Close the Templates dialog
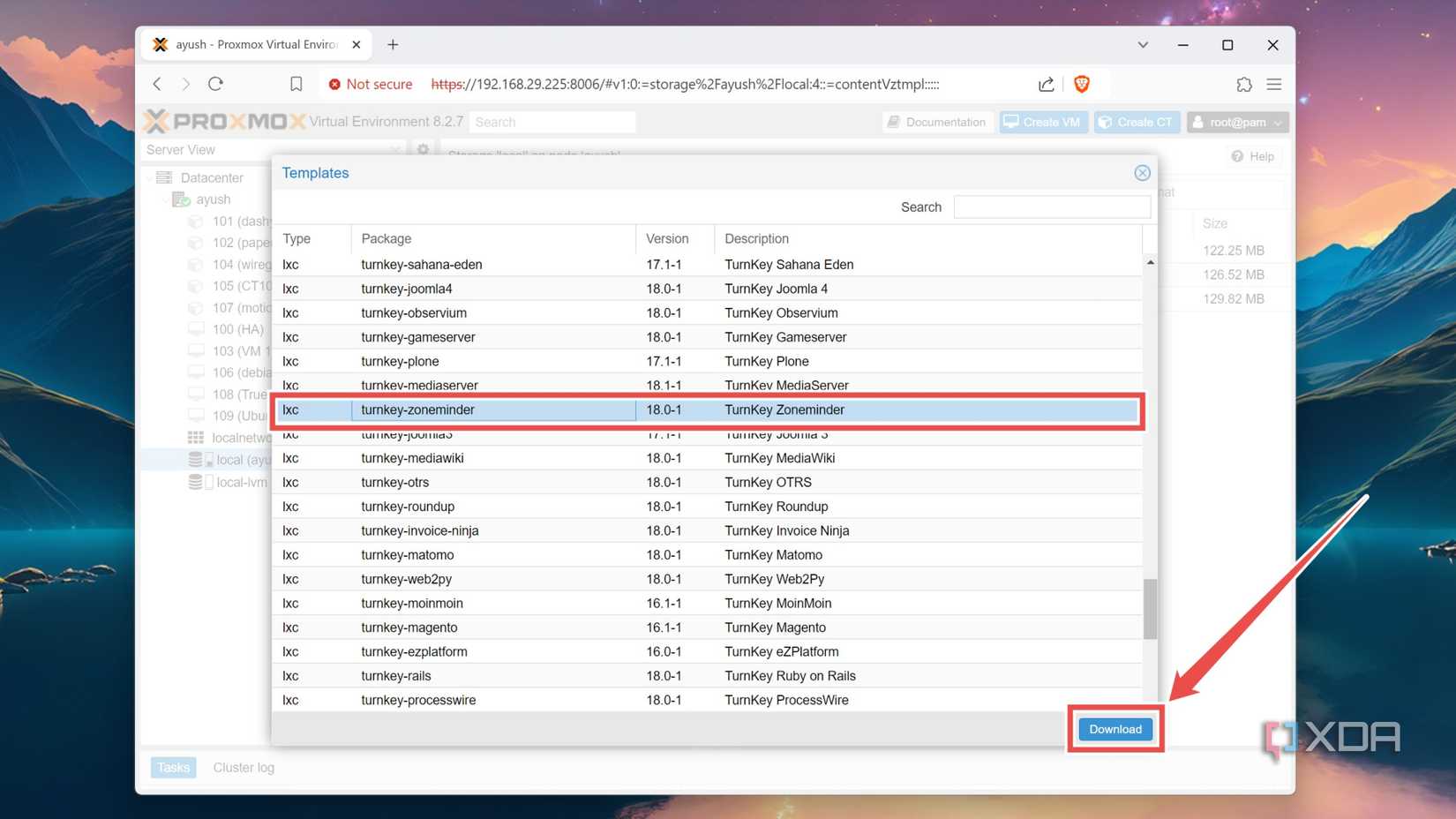Viewport: 1456px width, 819px height. pos(1142,173)
